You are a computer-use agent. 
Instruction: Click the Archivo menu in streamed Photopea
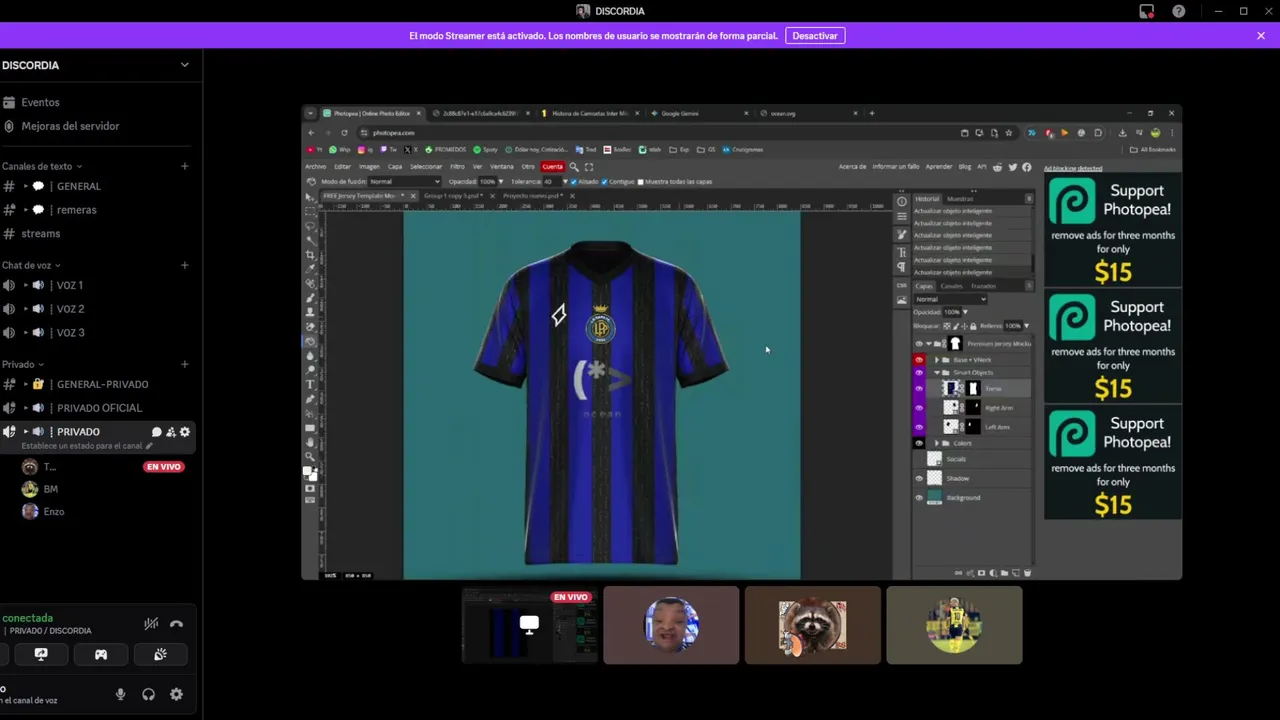coord(316,167)
